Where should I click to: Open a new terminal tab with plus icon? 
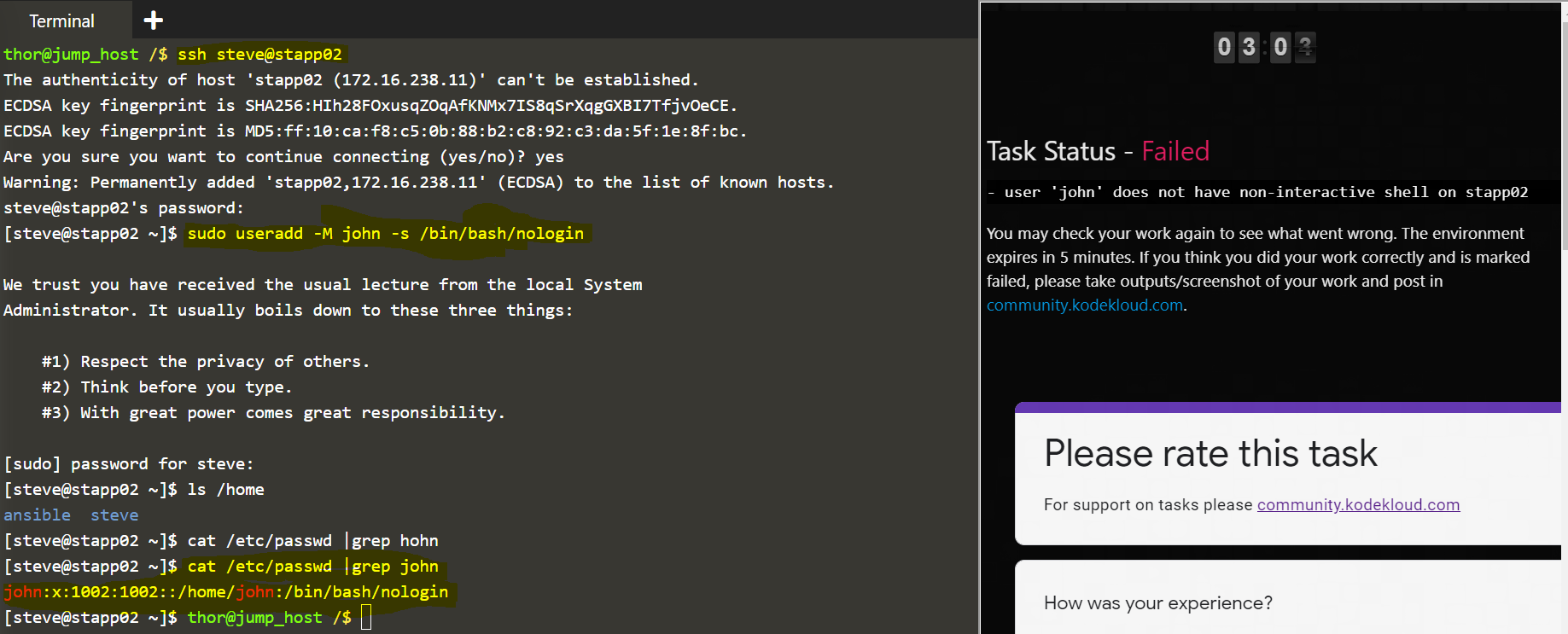click(x=154, y=20)
